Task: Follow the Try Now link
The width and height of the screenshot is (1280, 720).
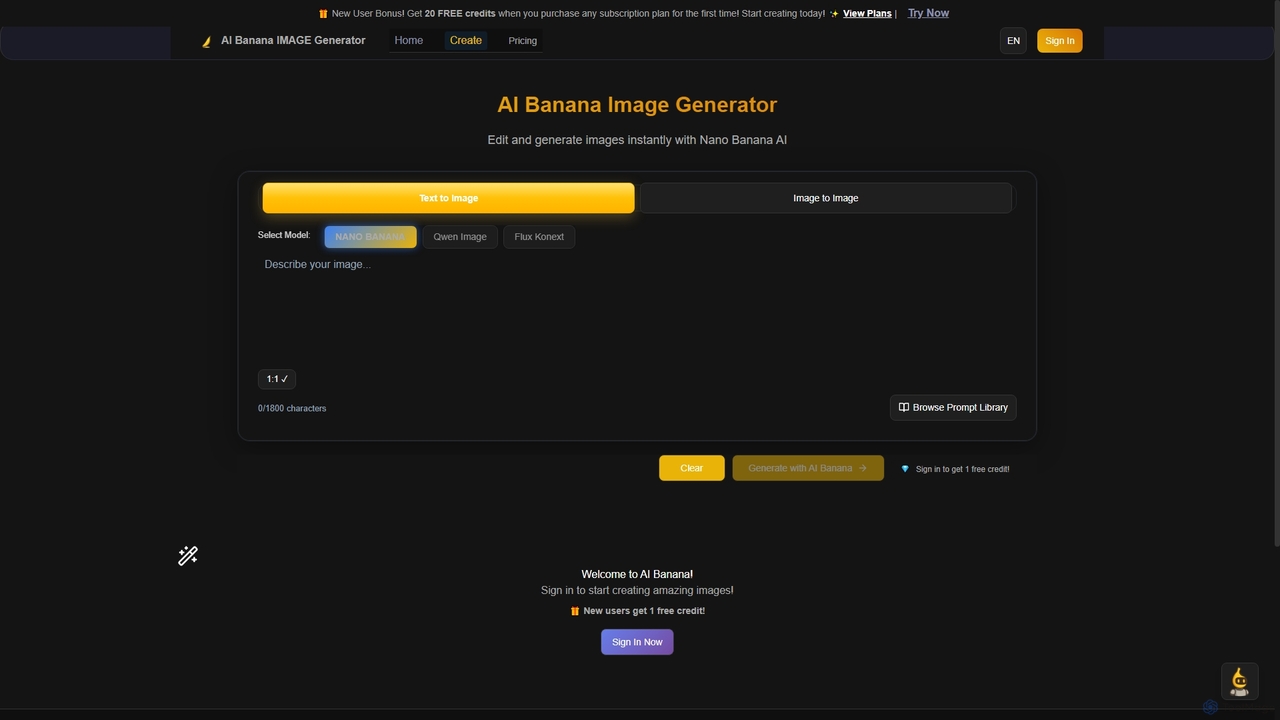Action: (x=928, y=13)
